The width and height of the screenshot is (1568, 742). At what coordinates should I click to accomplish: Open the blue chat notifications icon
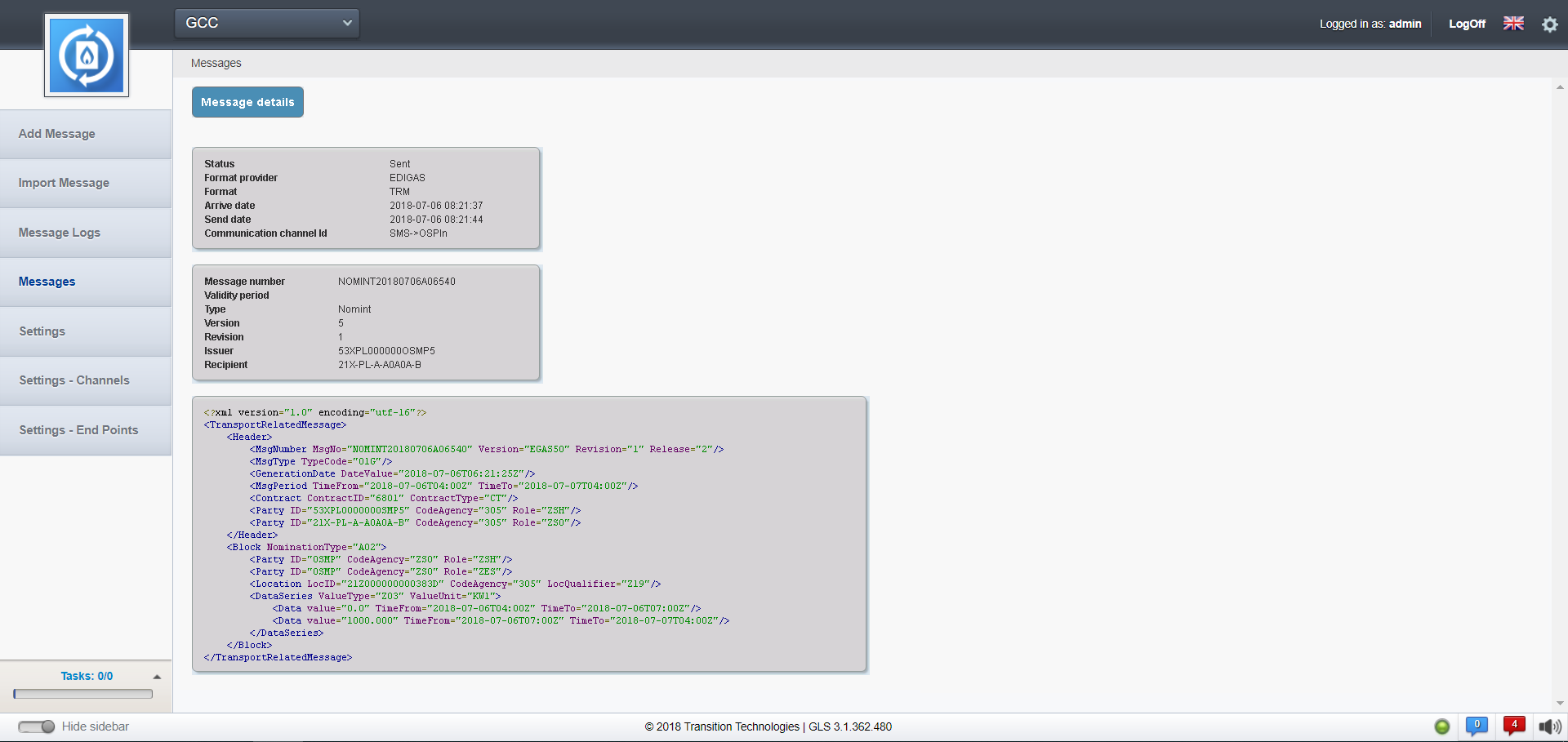[x=1477, y=726]
